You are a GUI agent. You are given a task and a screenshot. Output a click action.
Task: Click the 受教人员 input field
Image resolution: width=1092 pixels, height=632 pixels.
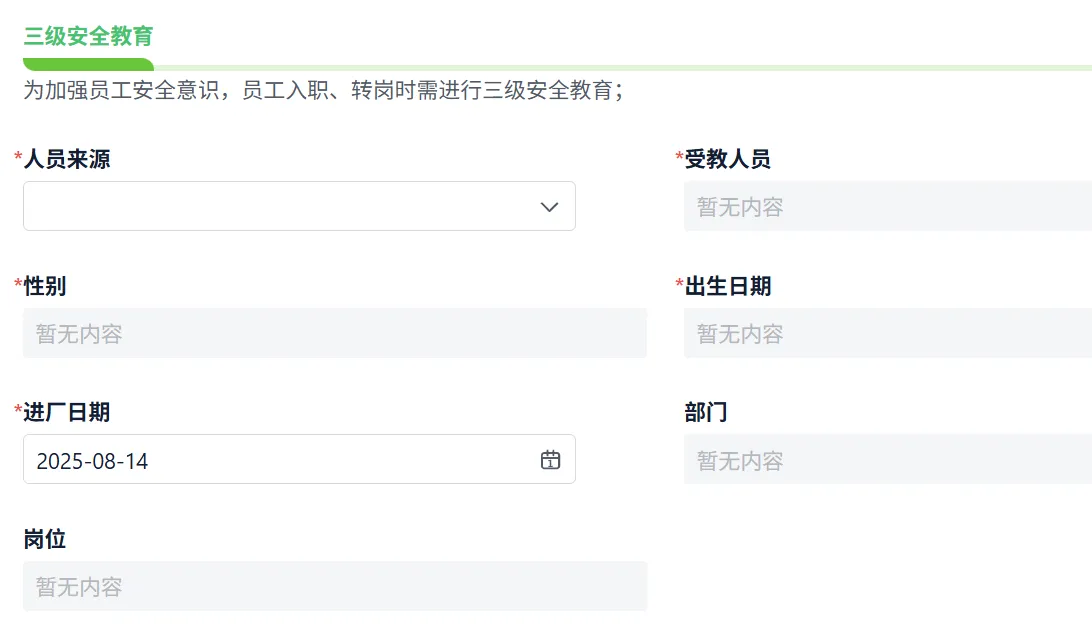[x=886, y=207]
